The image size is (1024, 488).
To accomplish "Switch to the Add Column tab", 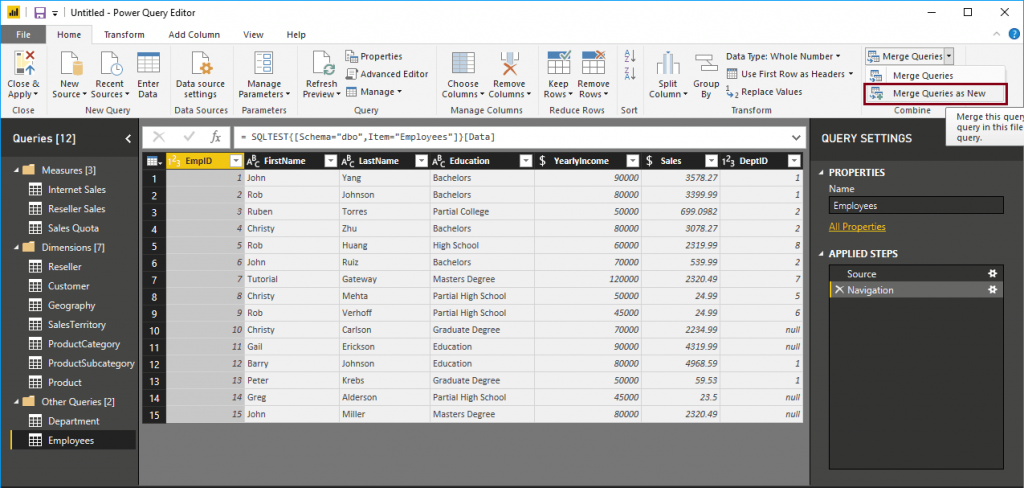I will (x=194, y=35).
